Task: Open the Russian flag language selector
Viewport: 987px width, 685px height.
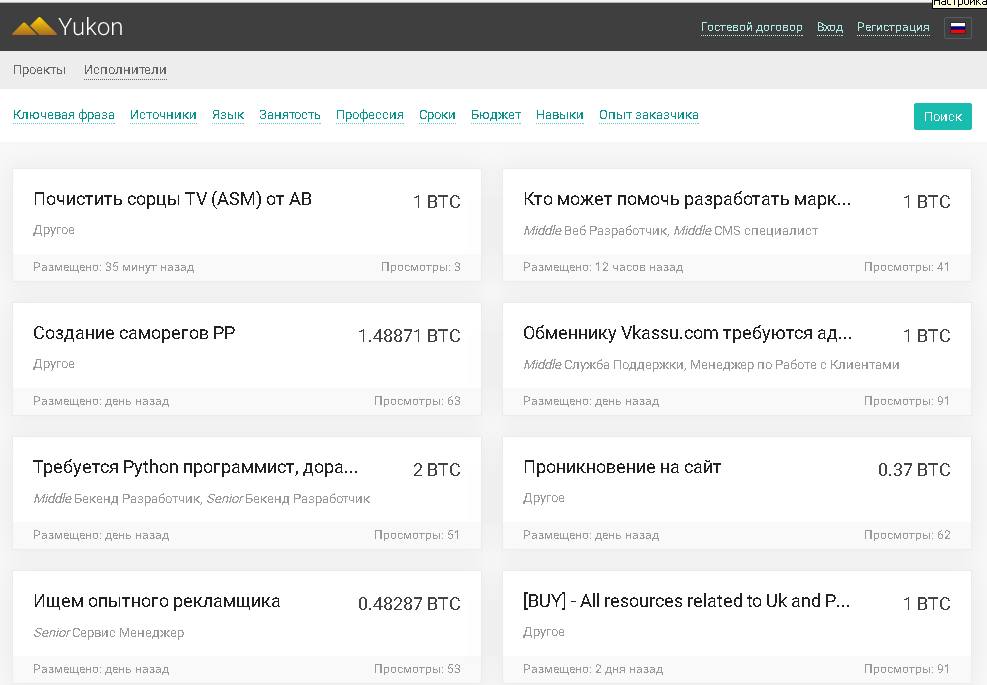Action: [x=957, y=28]
